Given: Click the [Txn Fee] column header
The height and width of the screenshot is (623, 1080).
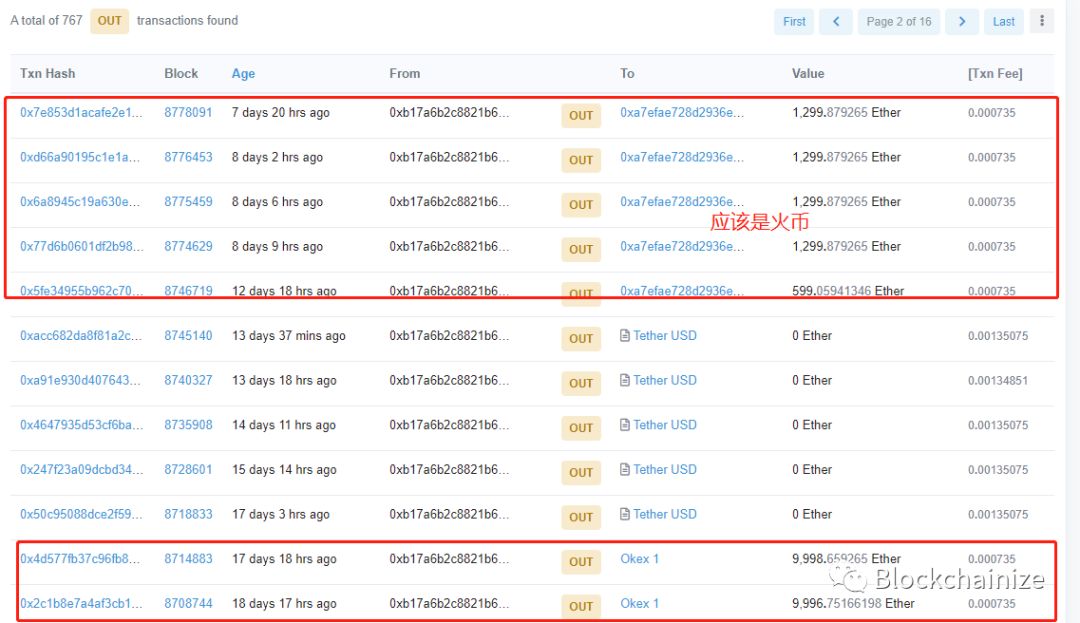Looking at the screenshot, I should pyautogui.click(x=995, y=74).
